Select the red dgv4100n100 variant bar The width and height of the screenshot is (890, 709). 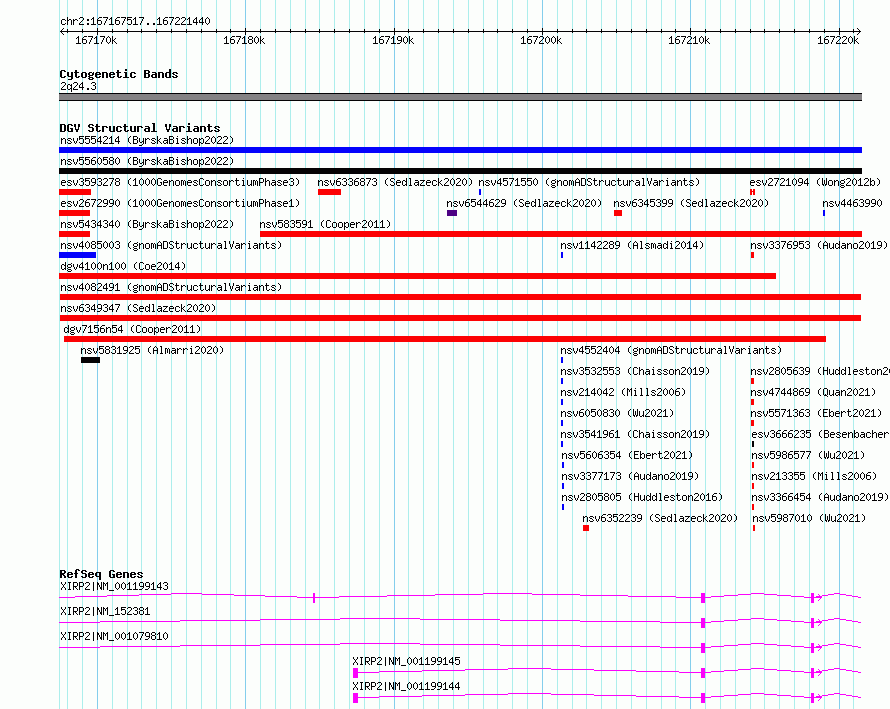coord(417,276)
